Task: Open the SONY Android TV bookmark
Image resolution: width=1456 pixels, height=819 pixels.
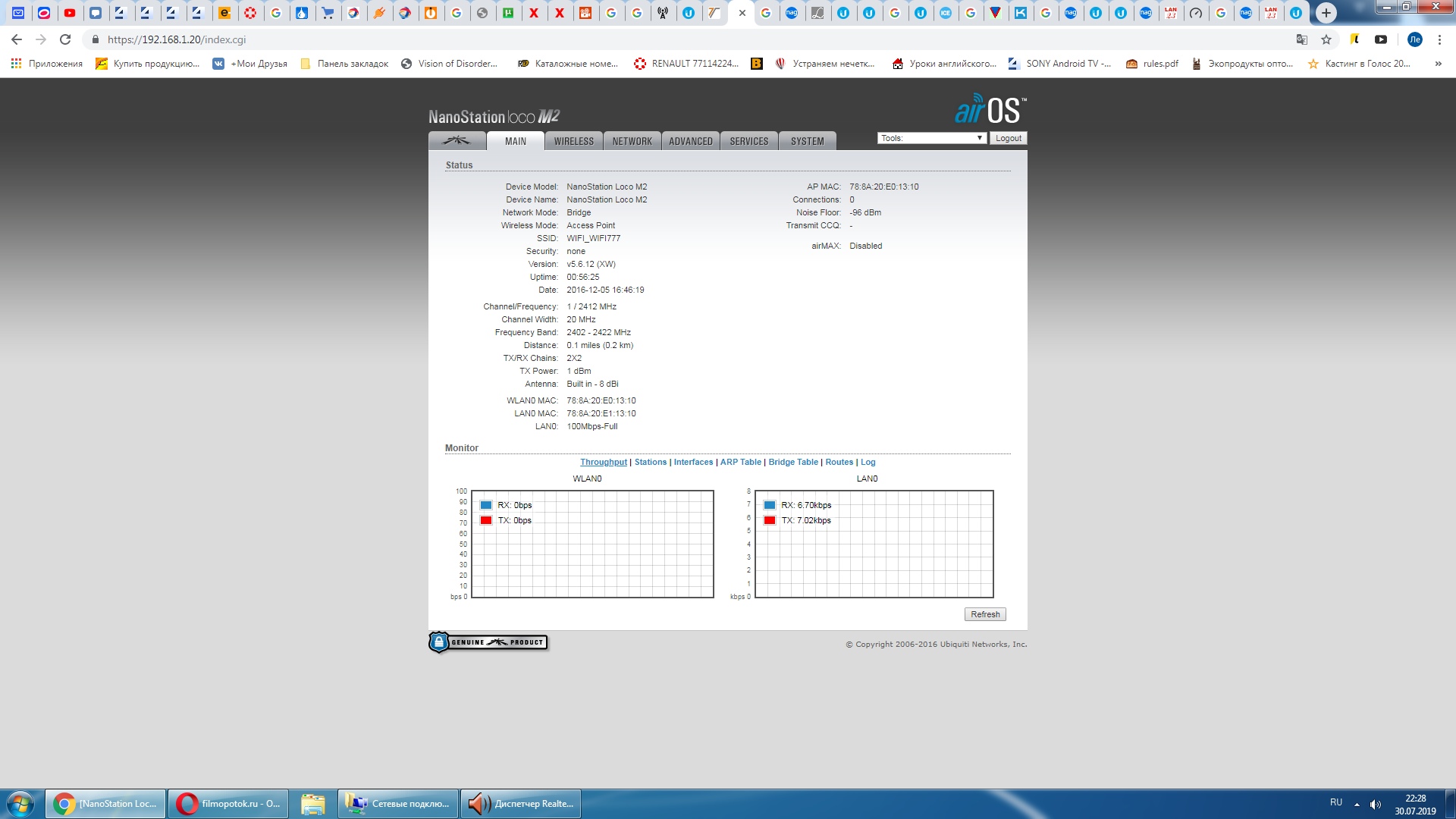Action: pos(1059,64)
